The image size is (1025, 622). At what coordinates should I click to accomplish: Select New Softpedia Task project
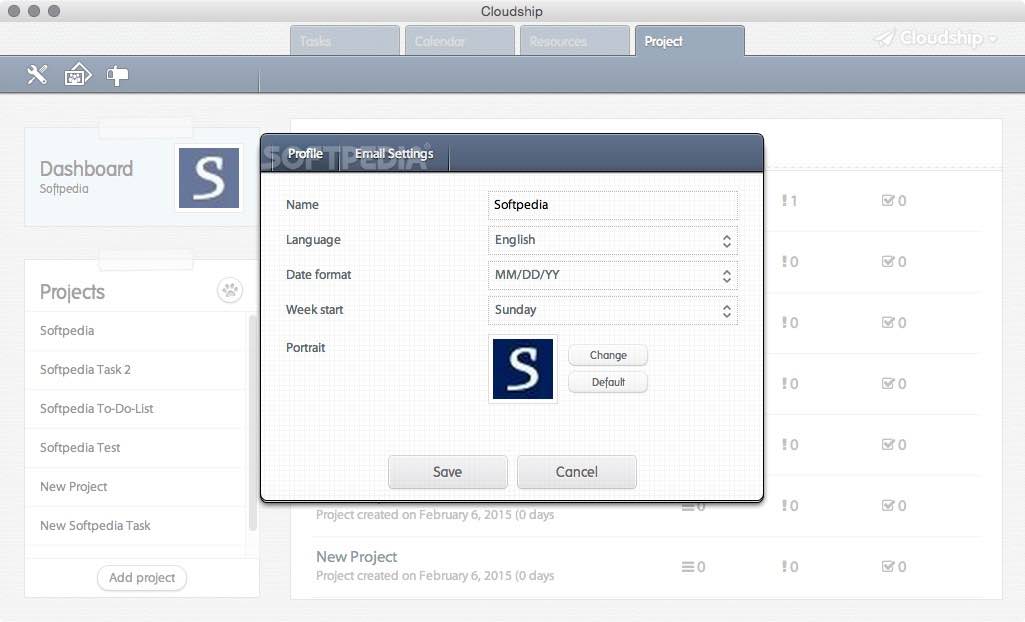136,526
